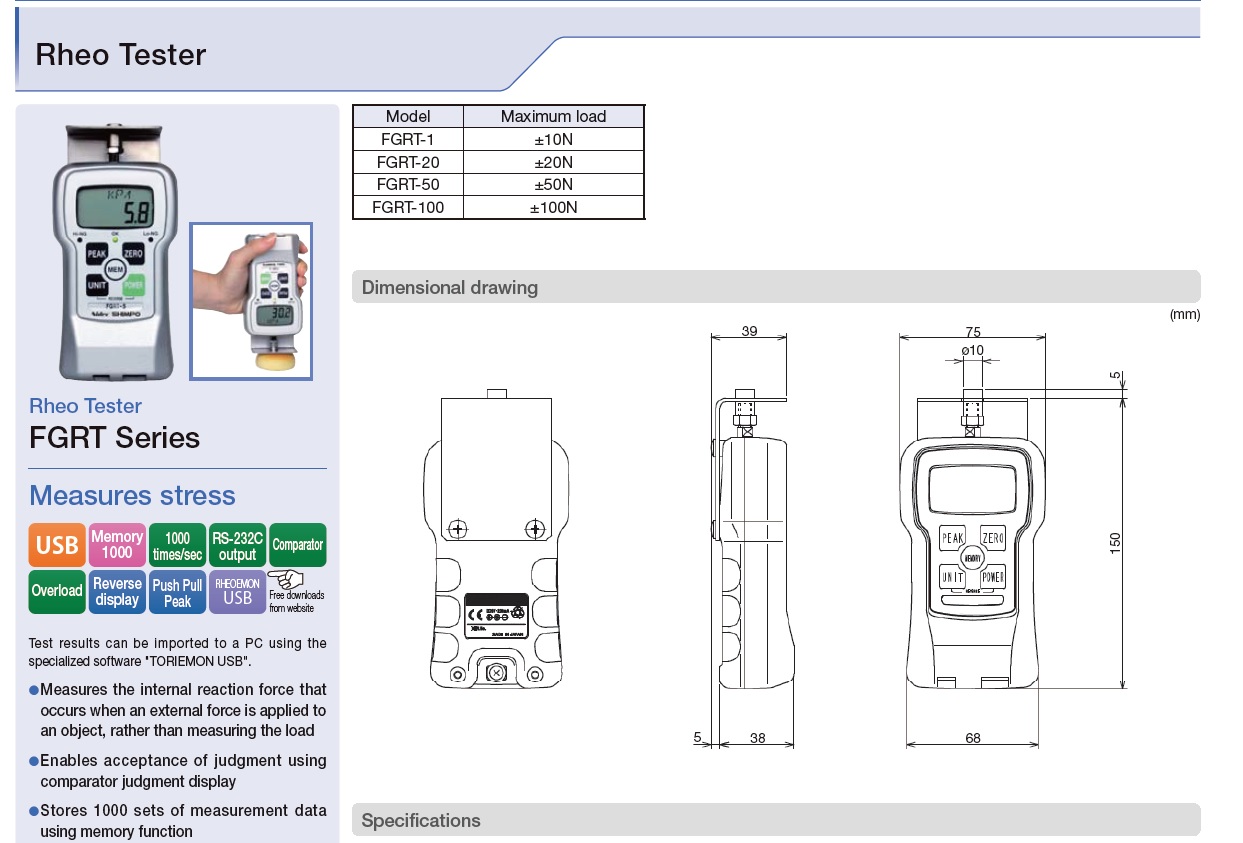Screen dimensions: 1243x843
Task: Select the Push Pull Peak badge
Action: tap(178, 591)
